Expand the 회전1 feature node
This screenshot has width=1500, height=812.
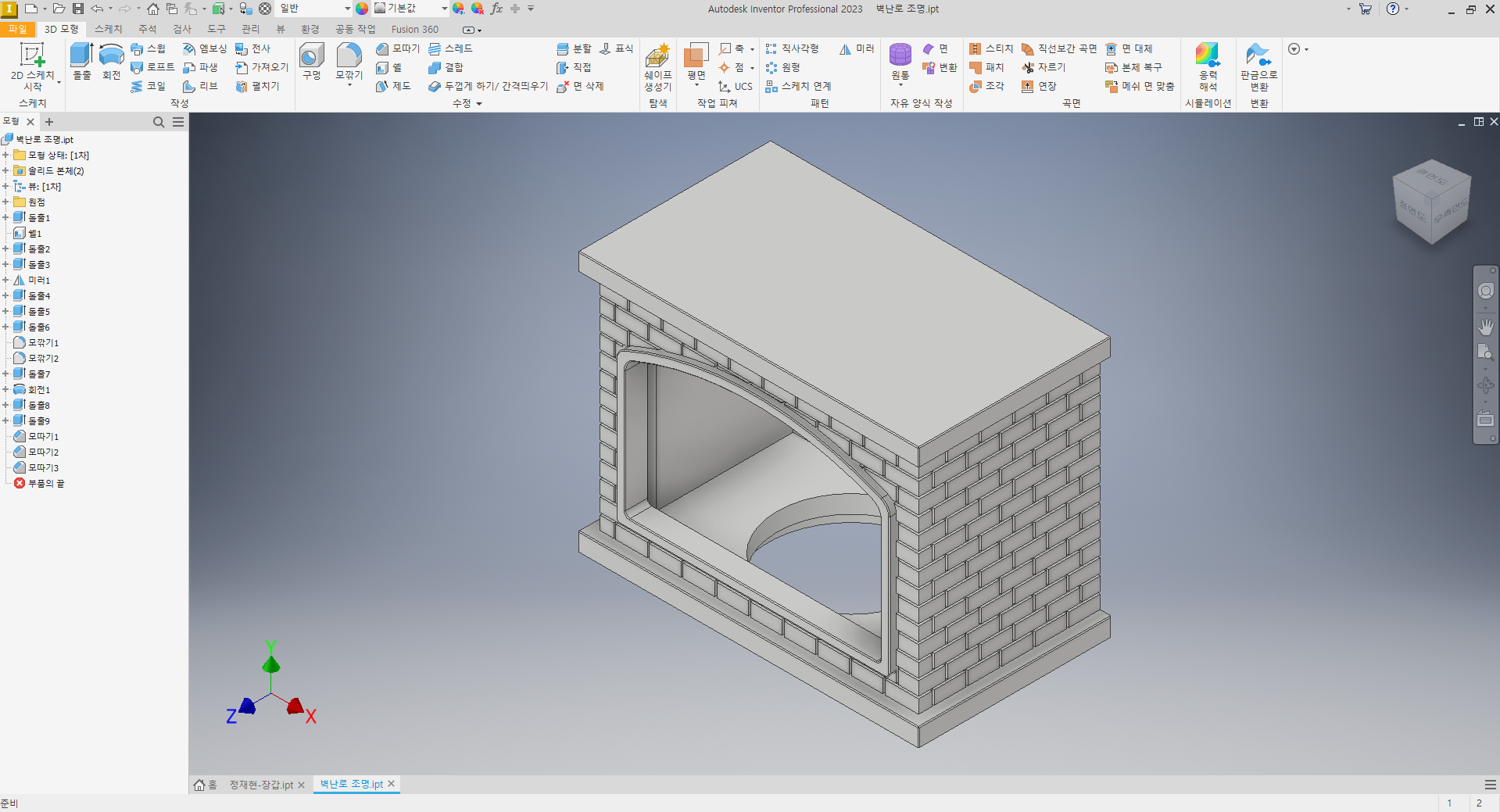click(x=5, y=389)
